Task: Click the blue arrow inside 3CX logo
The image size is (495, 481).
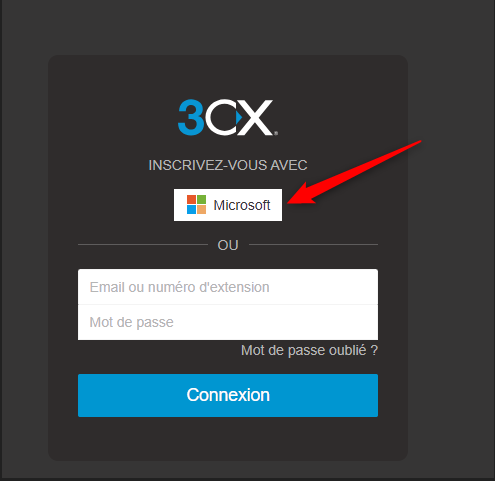Action: (239, 117)
